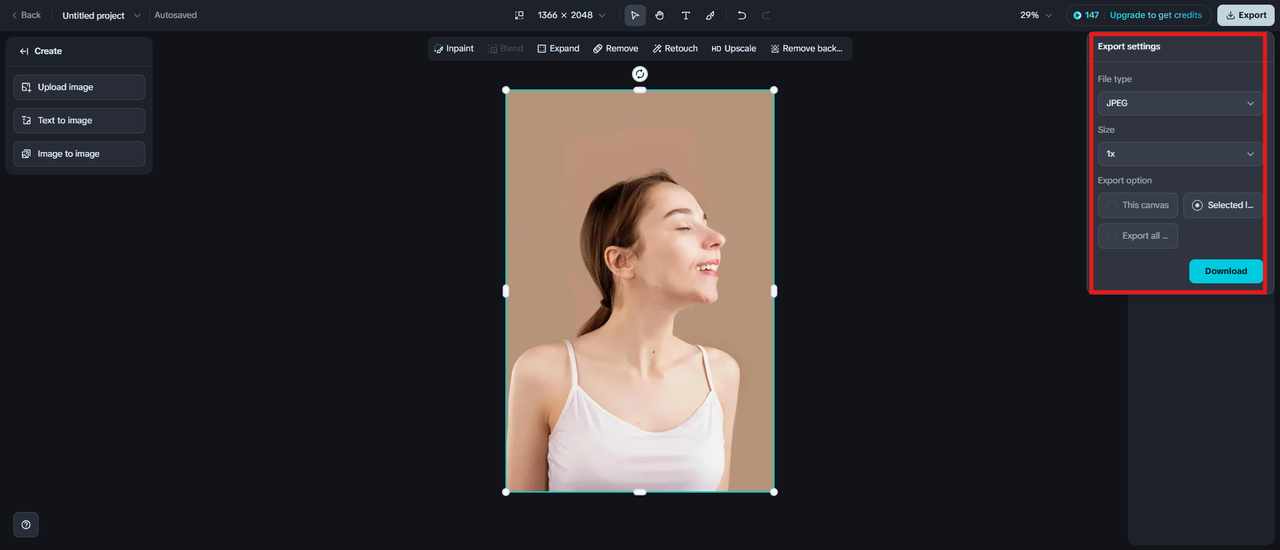Image resolution: width=1280 pixels, height=550 pixels.
Task: Click the Autosaved status text
Action: point(176,15)
